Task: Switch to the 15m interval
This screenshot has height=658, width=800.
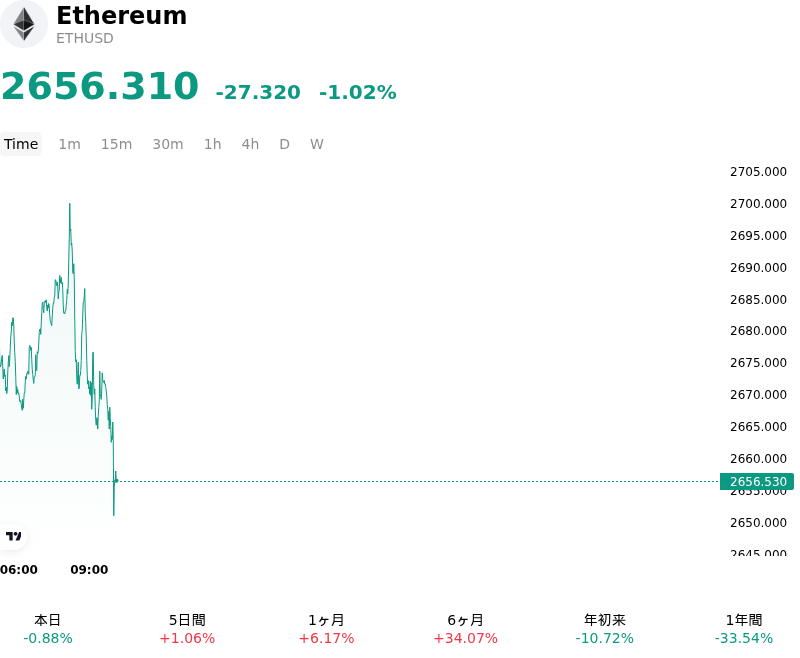Action: coord(116,144)
